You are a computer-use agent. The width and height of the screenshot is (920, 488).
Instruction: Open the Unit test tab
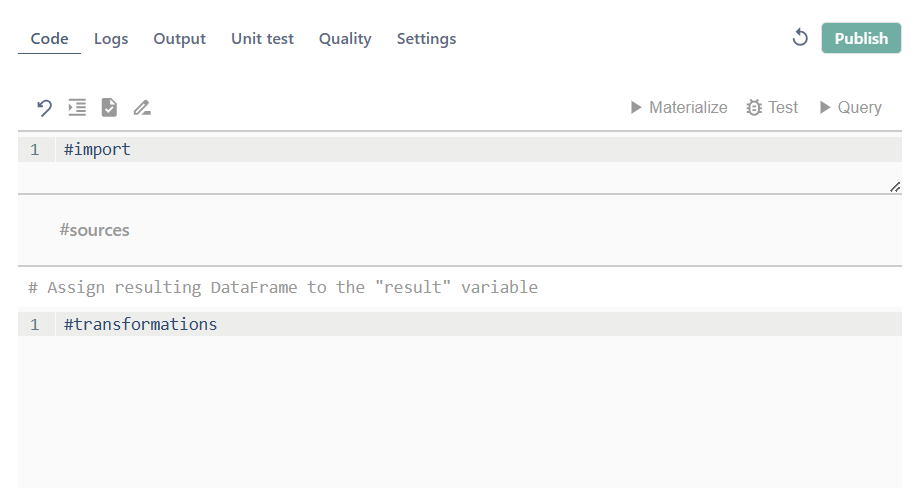[262, 39]
